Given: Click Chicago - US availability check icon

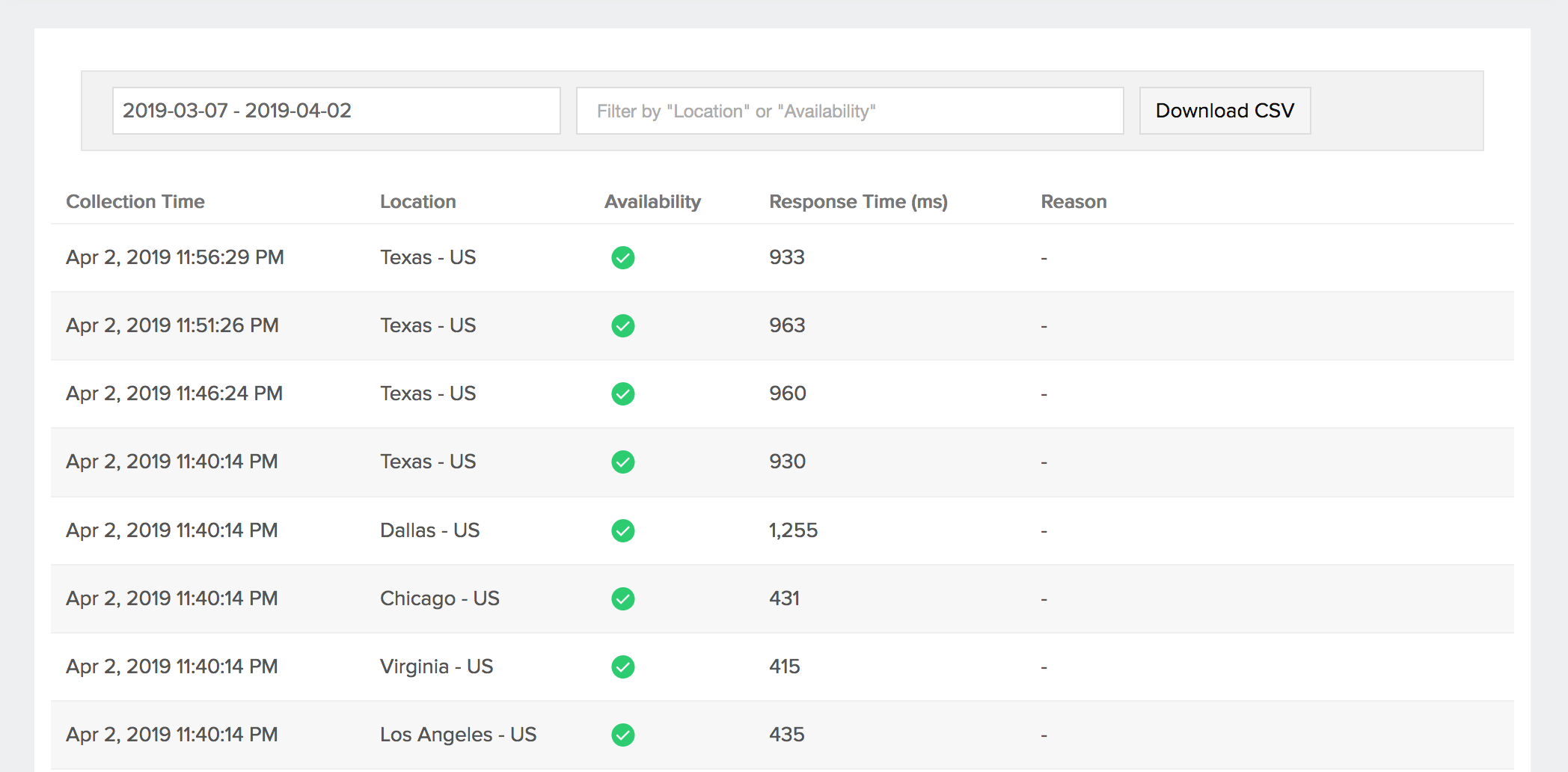Looking at the screenshot, I should [622, 598].
